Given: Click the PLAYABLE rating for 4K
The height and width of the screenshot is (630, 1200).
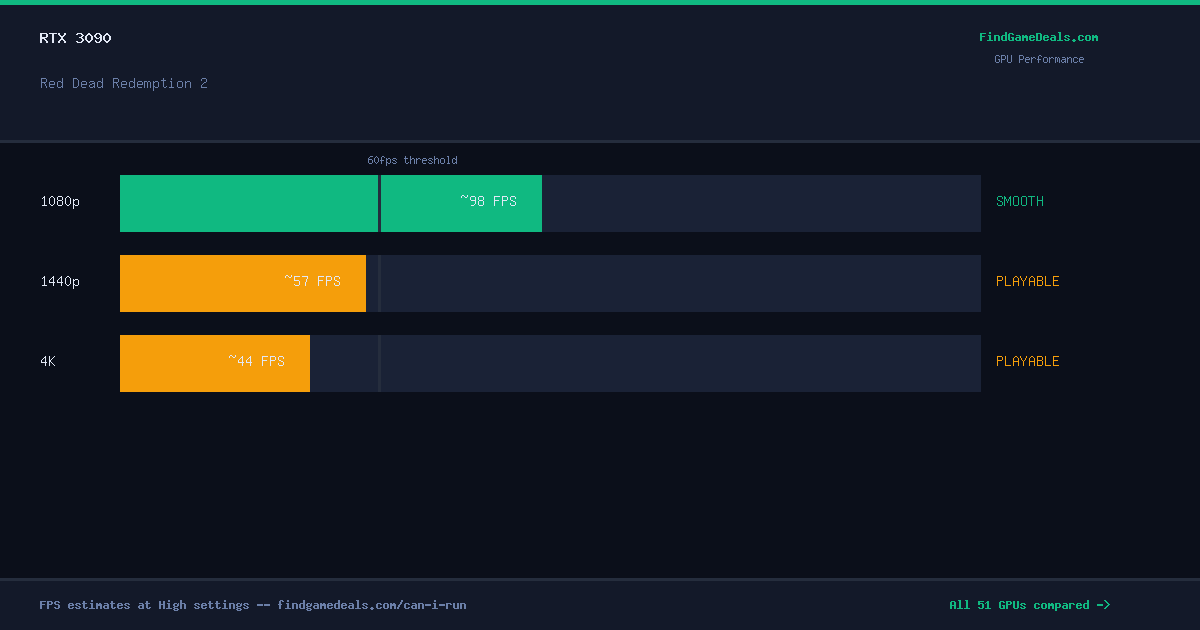Looking at the screenshot, I should (x=1028, y=362).
